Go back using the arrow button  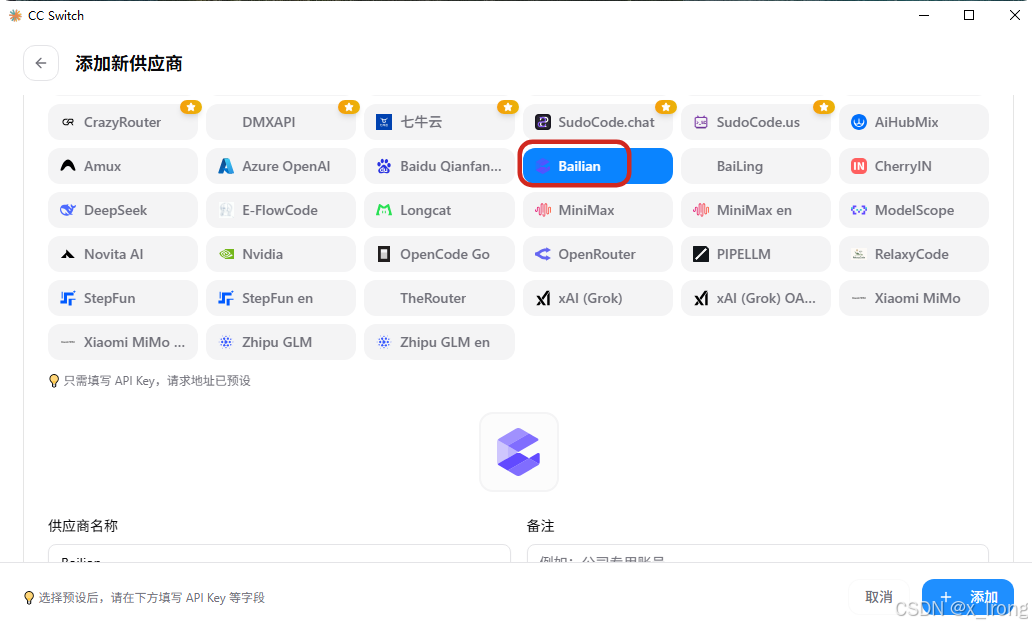(x=41, y=63)
